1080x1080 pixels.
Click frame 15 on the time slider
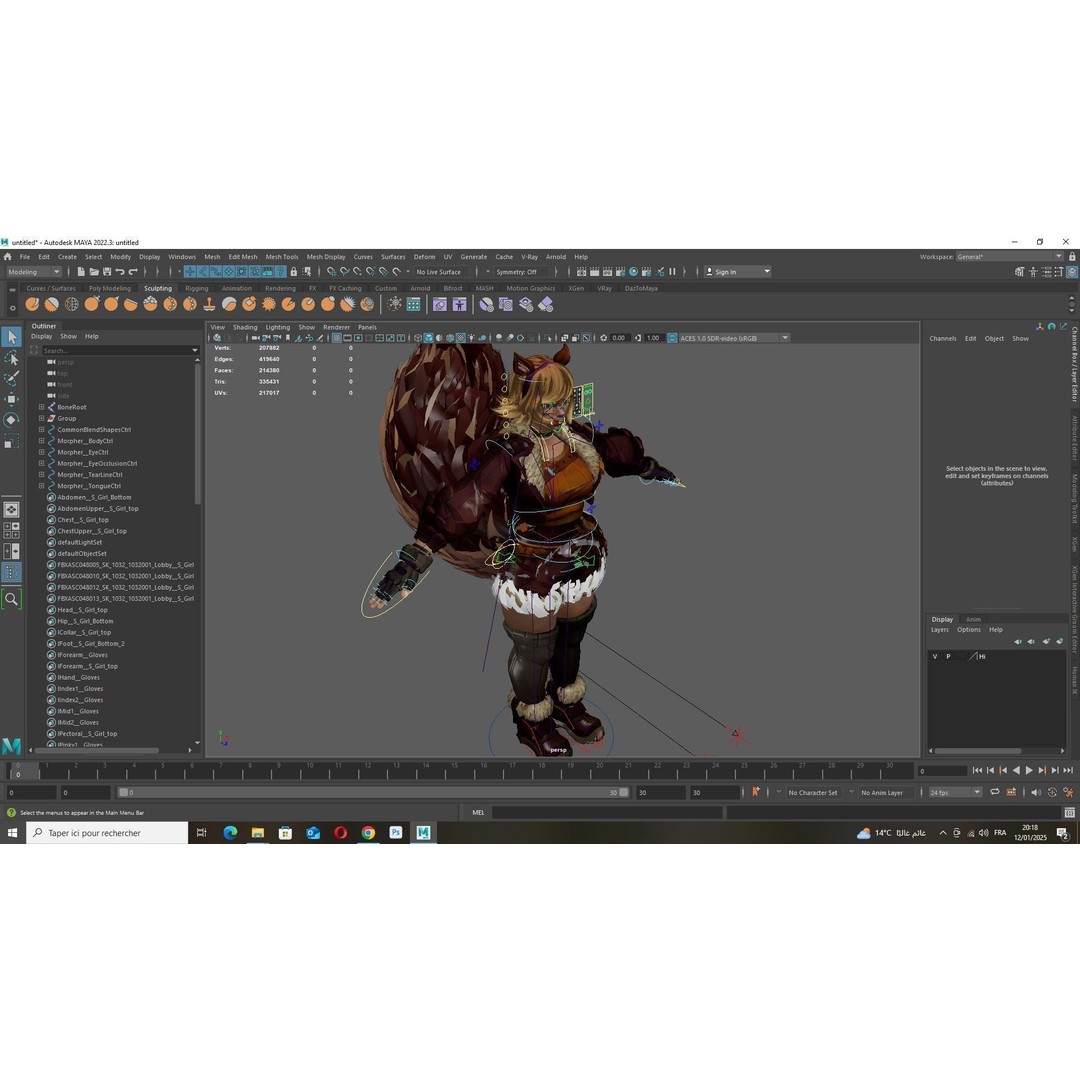pyautogui.click(x=453, y=771)
